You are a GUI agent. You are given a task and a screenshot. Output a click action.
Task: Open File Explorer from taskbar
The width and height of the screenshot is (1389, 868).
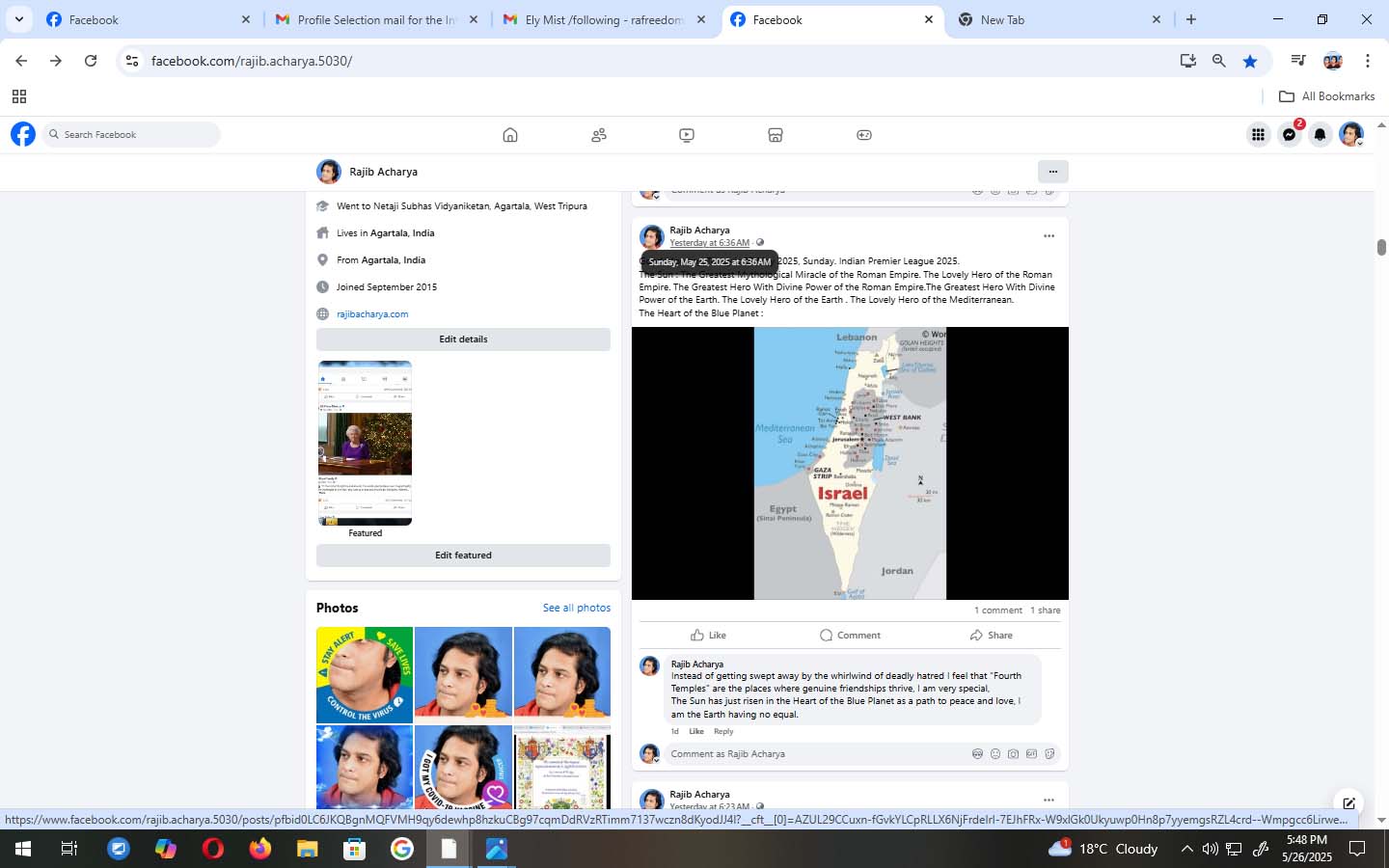point(308,849)
